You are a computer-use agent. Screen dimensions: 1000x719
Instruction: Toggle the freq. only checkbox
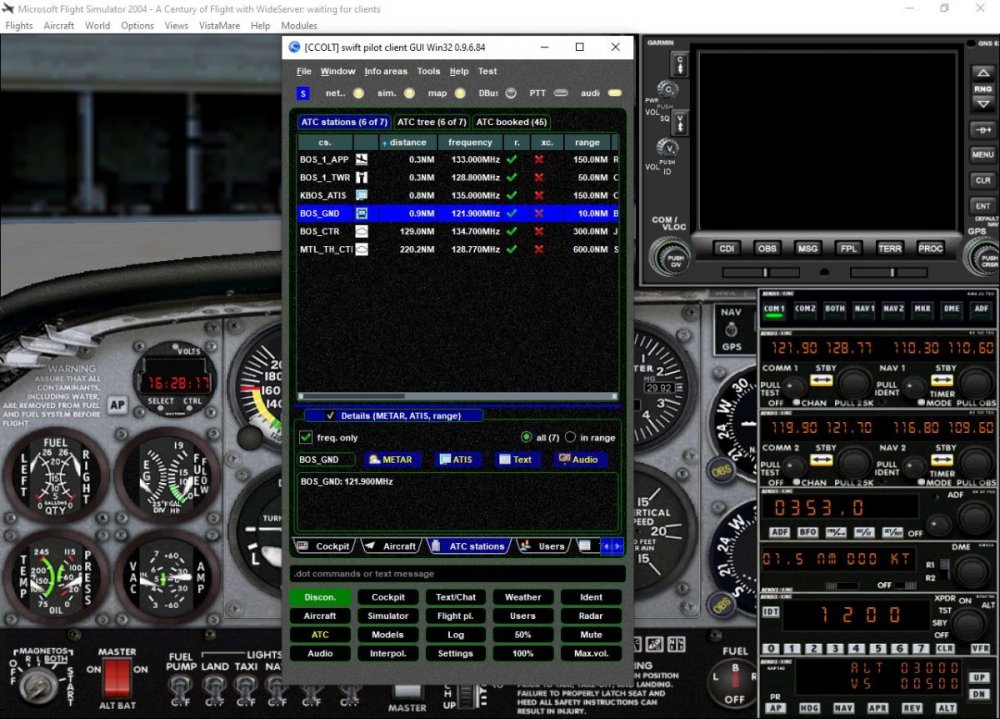(306, 437)
